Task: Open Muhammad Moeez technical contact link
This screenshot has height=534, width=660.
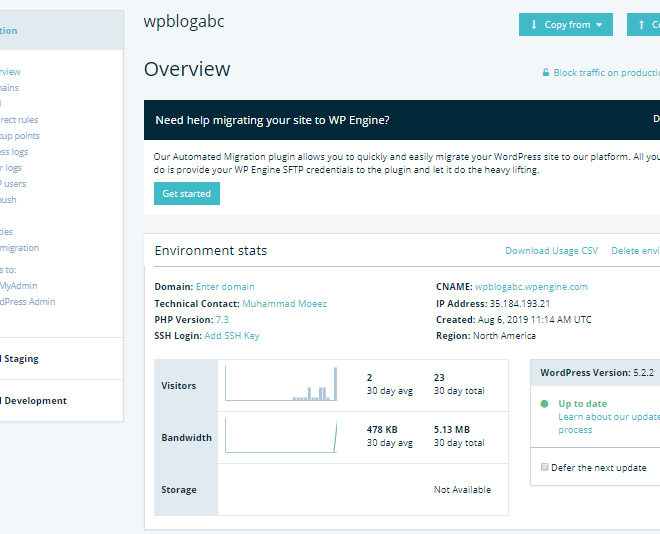Action: pyautogui.click(x=285, y=303)
